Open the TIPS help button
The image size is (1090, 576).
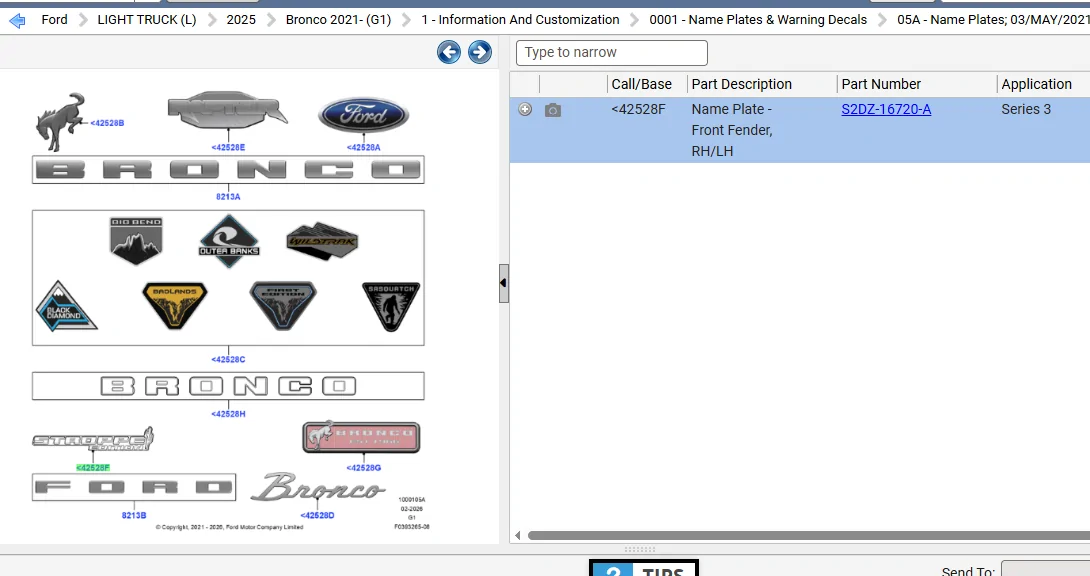point(644,568)
